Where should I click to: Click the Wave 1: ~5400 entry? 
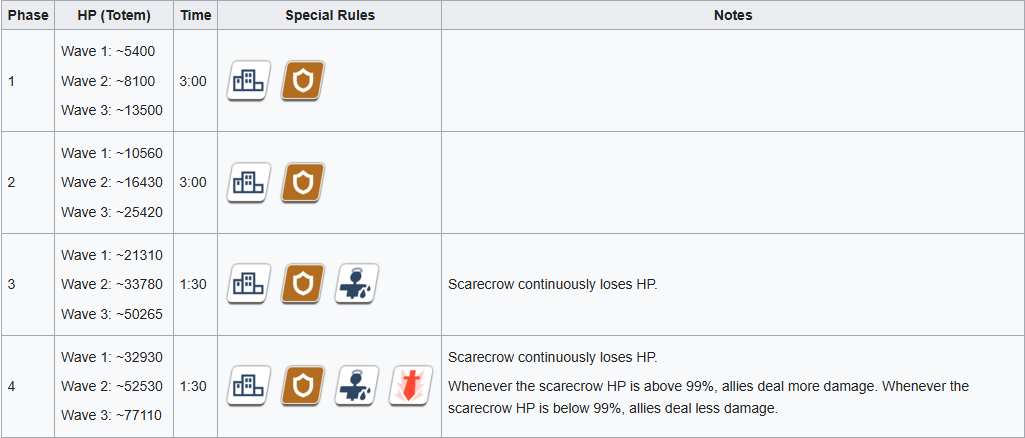pyautogui.click(x=108, y=50)
